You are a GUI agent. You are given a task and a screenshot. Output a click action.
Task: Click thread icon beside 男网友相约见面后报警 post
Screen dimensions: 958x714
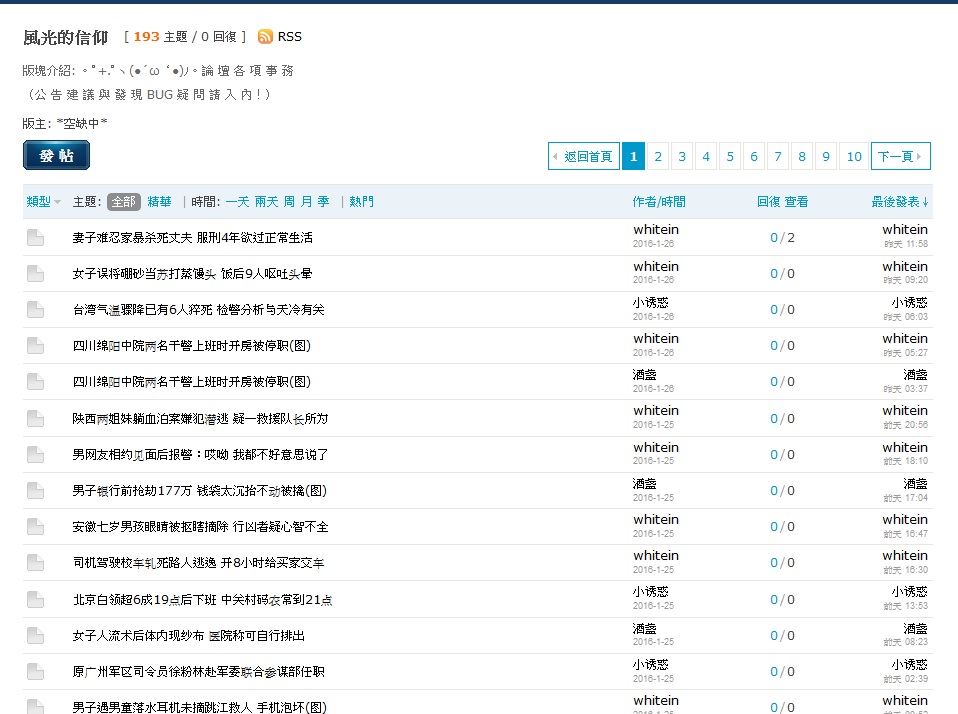coord(36,454)
